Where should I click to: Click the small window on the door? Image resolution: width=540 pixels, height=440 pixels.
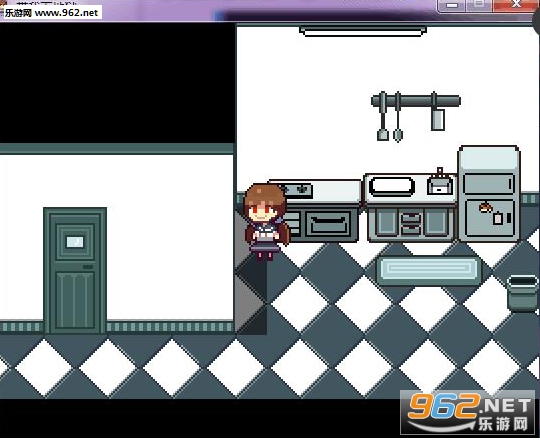[x=75, y=242]
